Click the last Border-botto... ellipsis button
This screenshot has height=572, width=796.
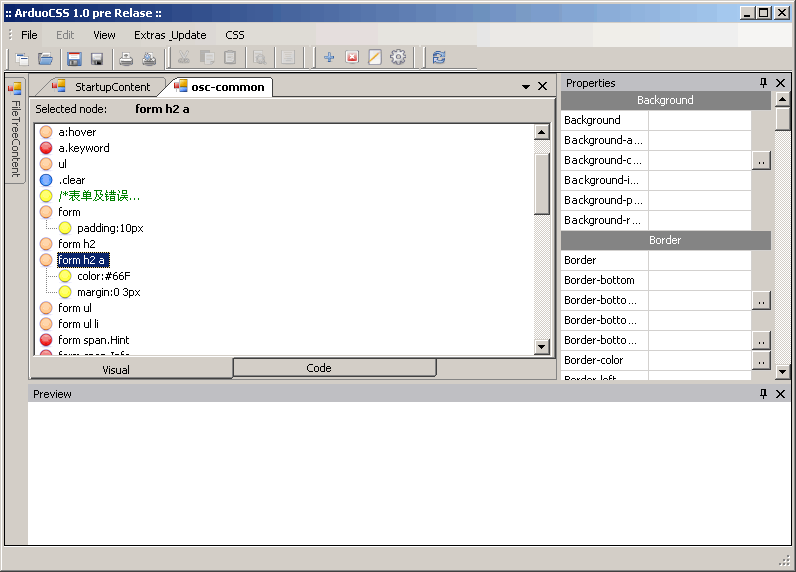[x=760, y=341]
